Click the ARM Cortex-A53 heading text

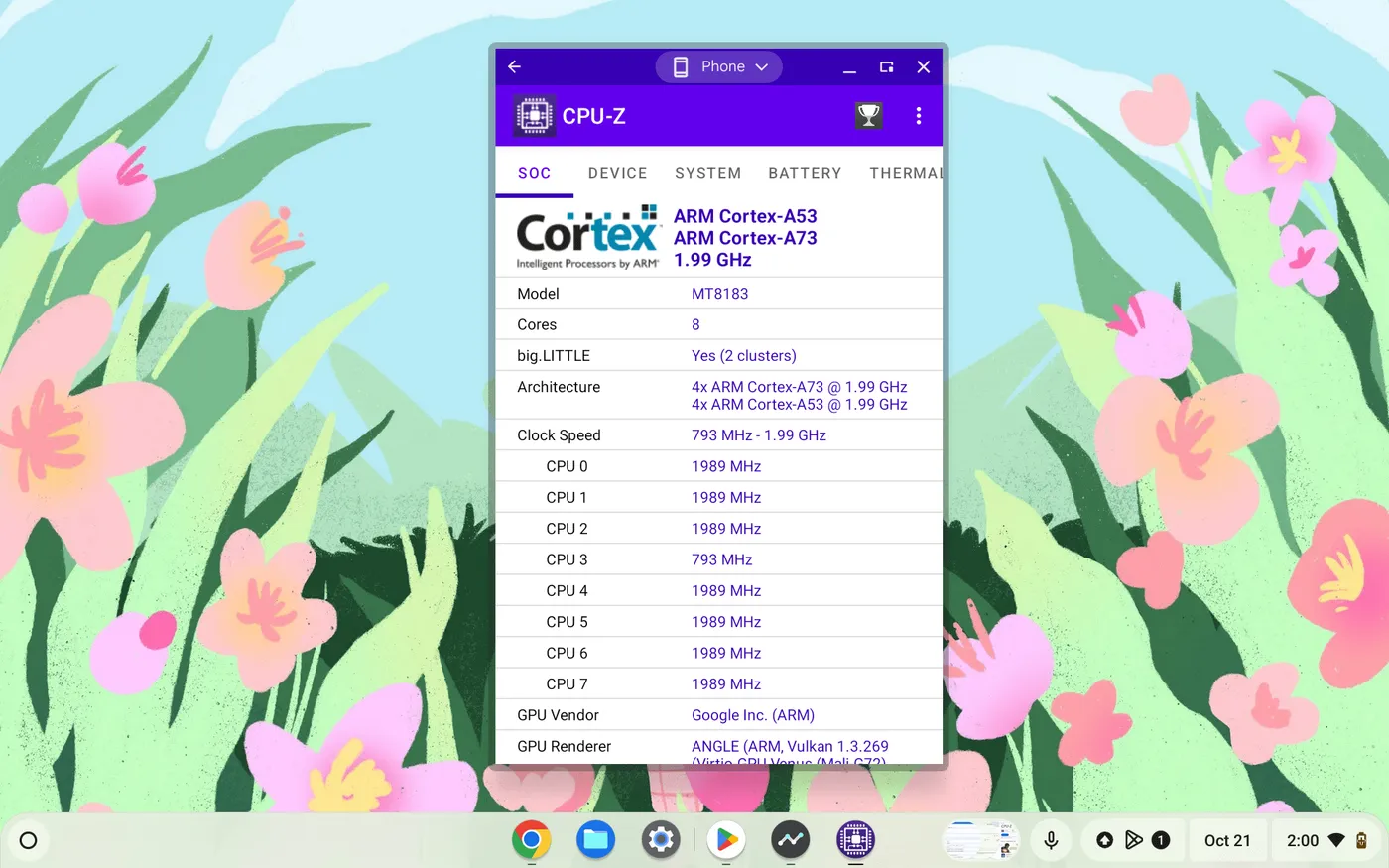[745, 216]
